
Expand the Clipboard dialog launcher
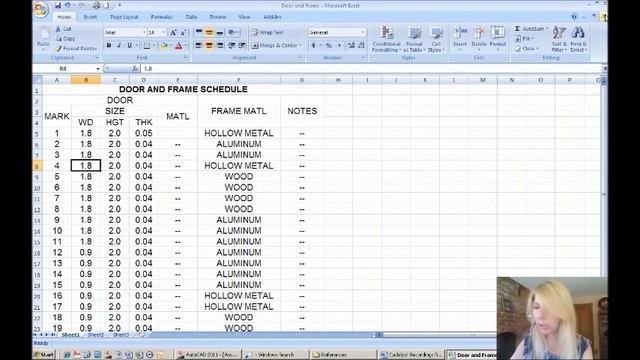click(96, 58)
